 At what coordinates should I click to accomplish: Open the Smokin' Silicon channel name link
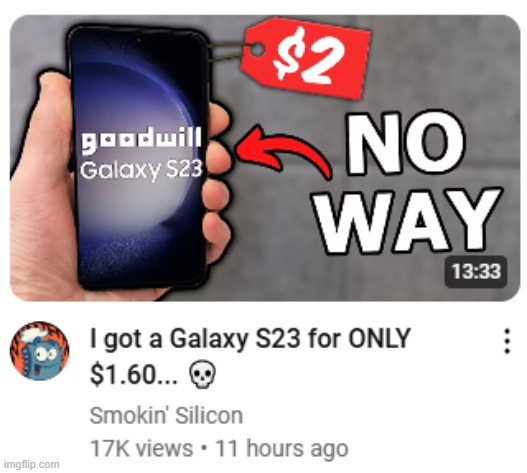pyautogui.click(x=166, y=416)
